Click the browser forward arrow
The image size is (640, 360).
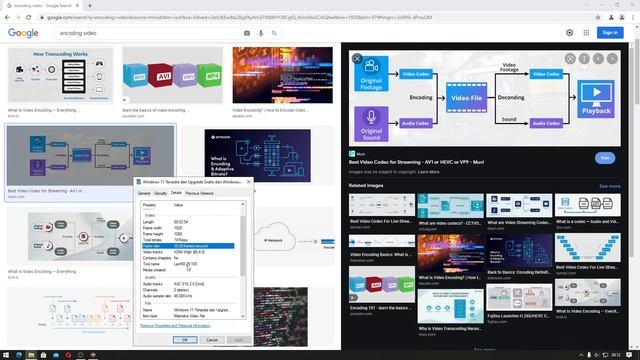(18, 18)
